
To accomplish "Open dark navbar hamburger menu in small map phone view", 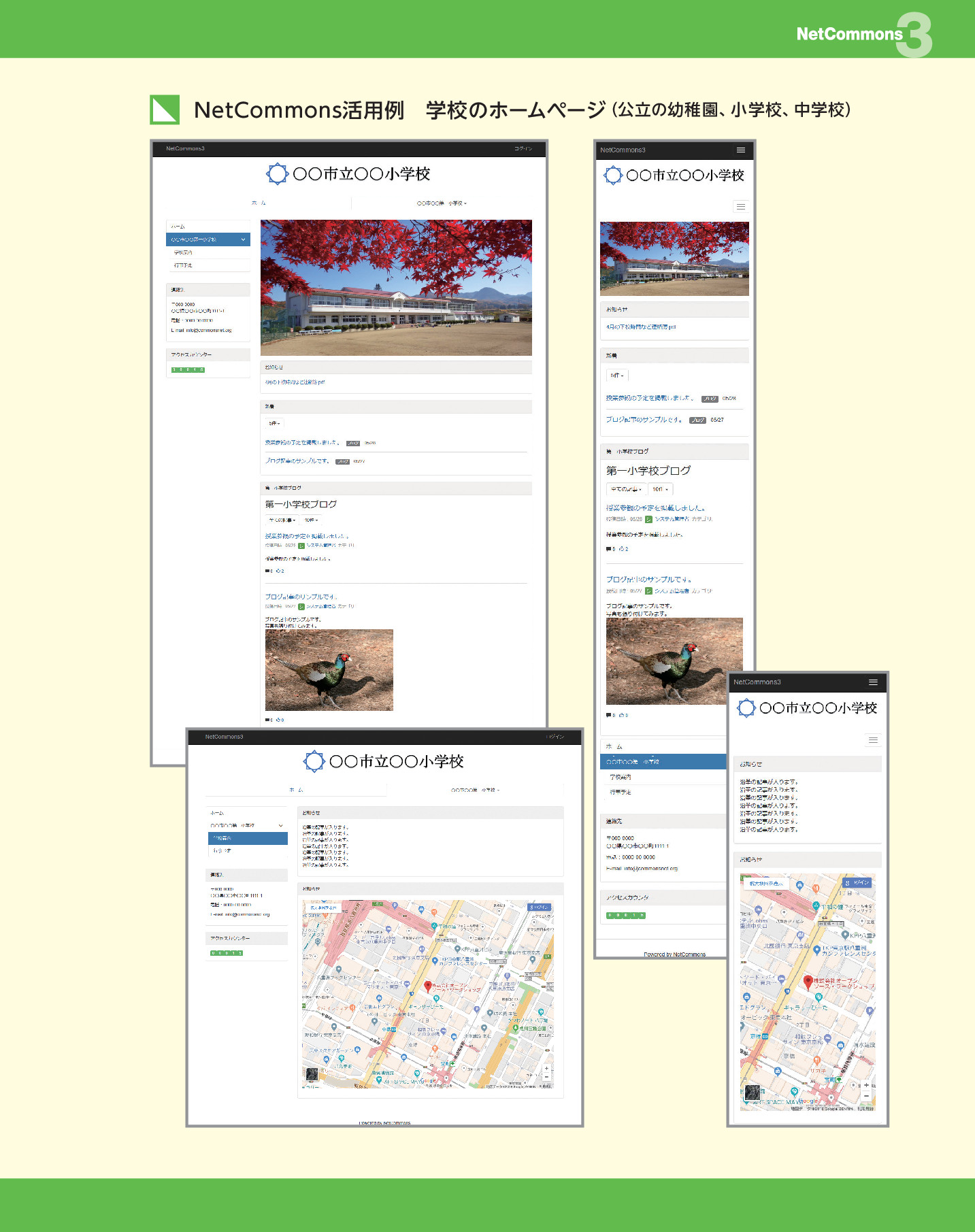I will coord(873,682).
